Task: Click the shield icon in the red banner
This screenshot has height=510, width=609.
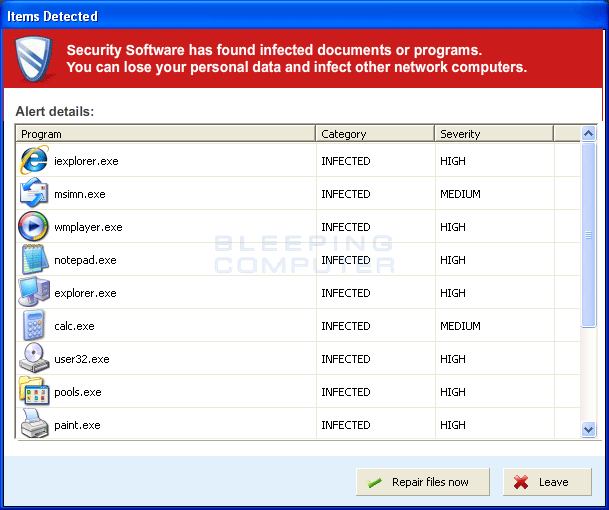Action: click(x=34, y=59)
